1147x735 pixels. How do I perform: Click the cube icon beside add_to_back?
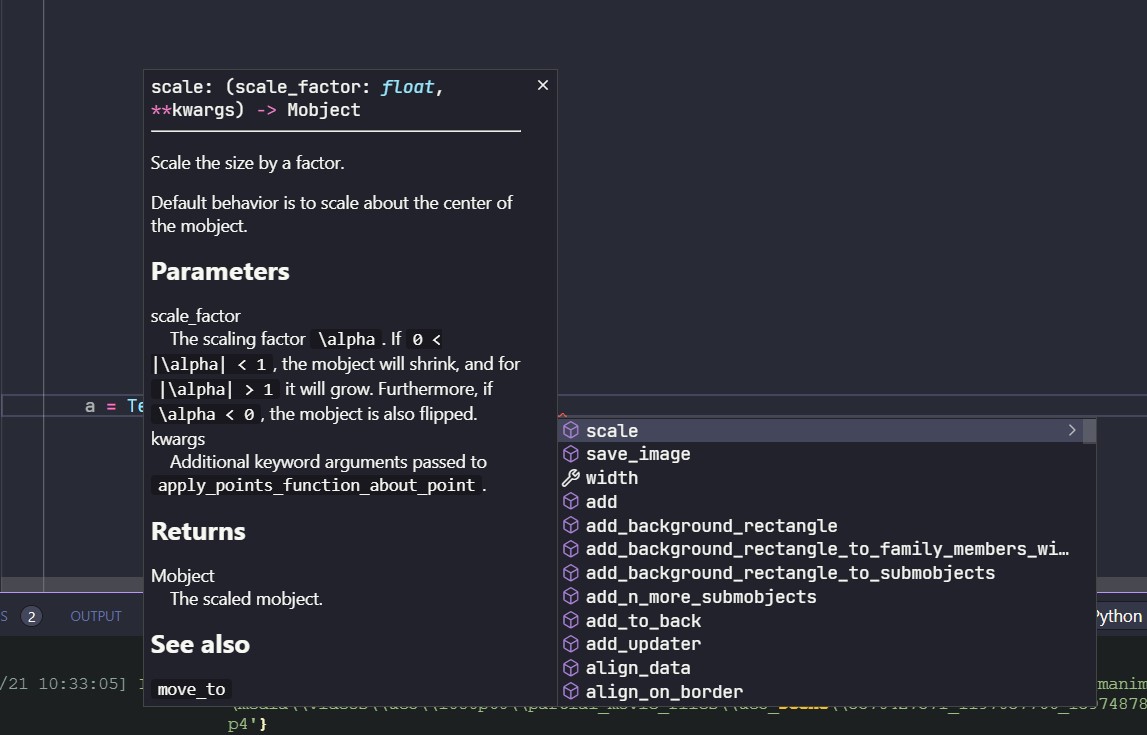click(571, 621)
